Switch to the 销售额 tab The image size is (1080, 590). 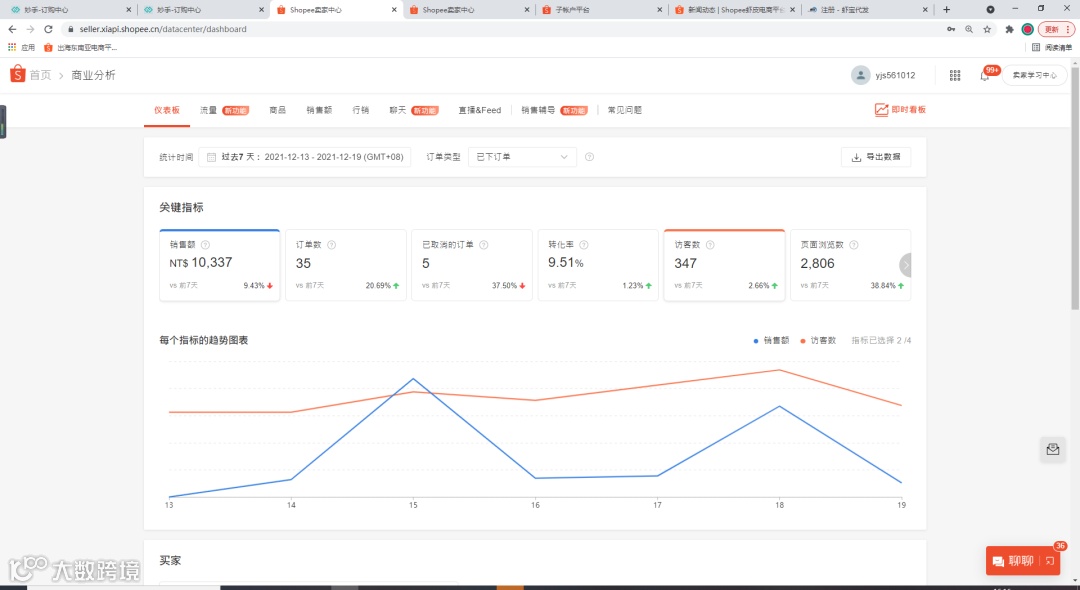click(x=319, y=110)
